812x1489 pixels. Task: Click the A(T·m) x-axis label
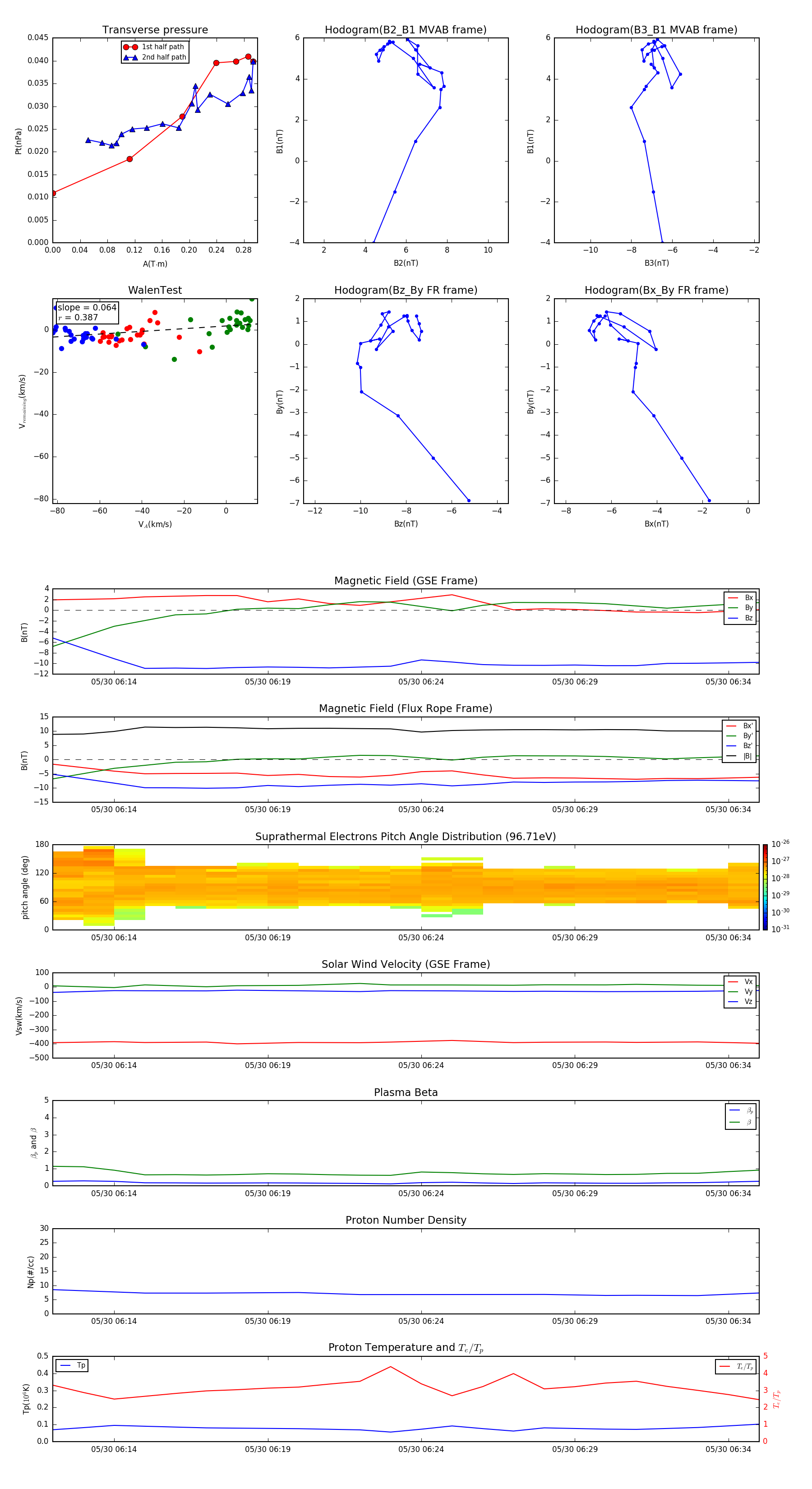click(x=155, y=264)
